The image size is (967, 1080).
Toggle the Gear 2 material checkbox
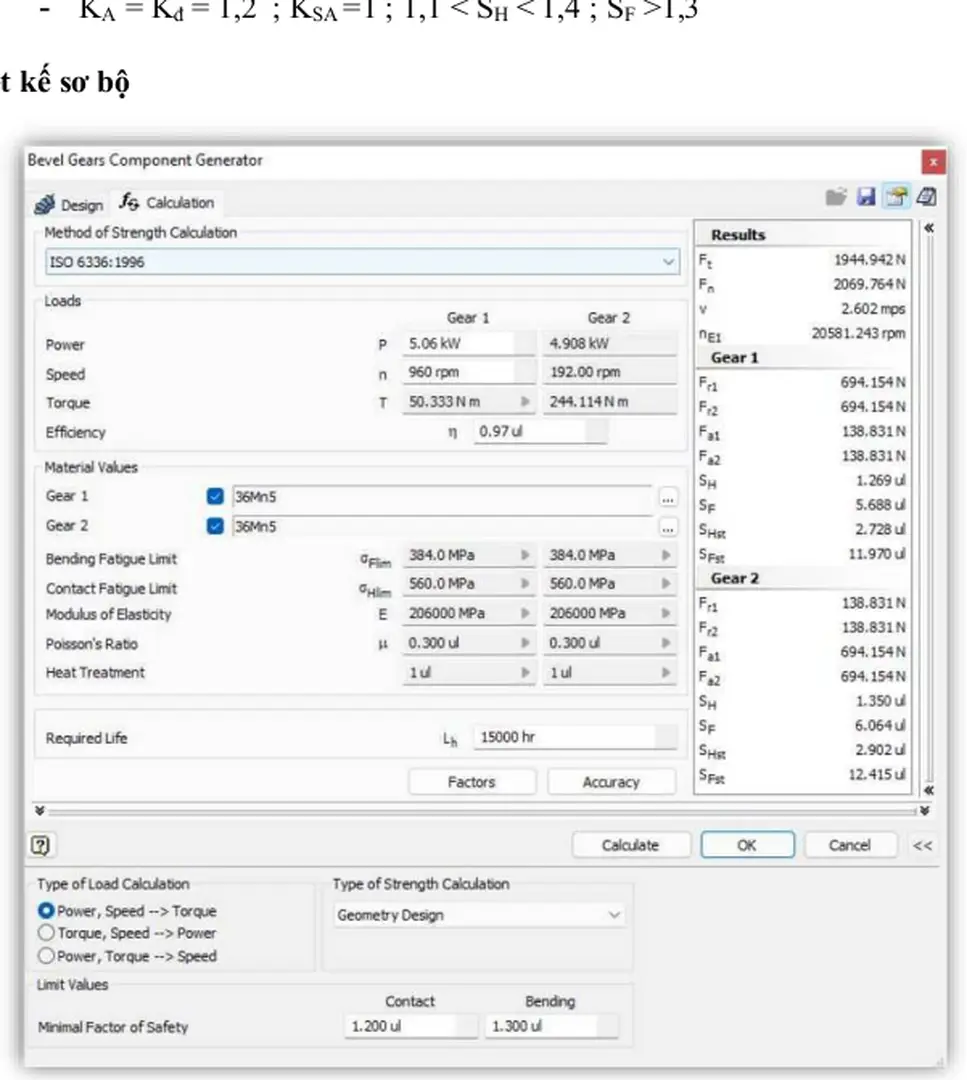tap(215, 526)
